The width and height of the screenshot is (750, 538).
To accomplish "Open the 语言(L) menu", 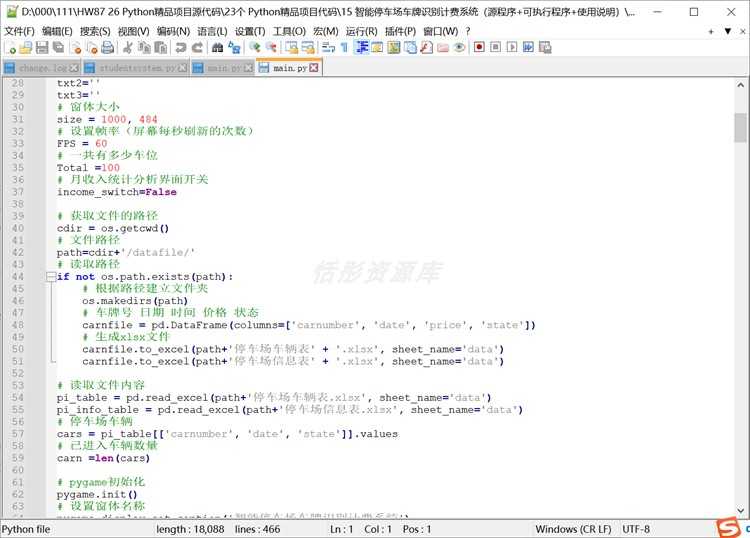I will click(212, 31).
